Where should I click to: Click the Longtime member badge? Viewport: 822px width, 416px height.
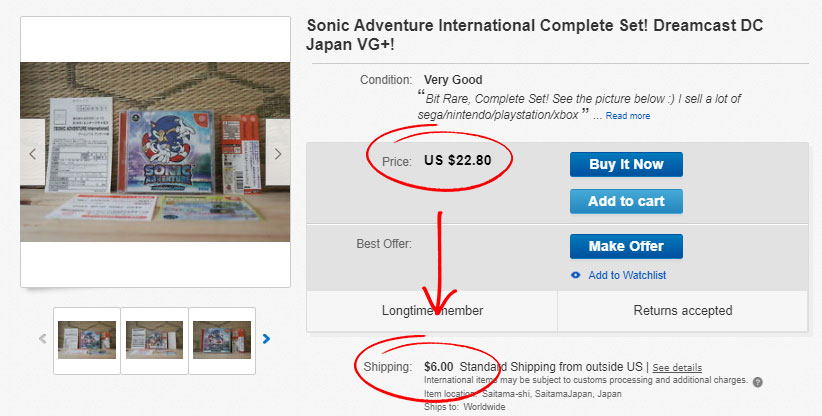tap(432, 311)
